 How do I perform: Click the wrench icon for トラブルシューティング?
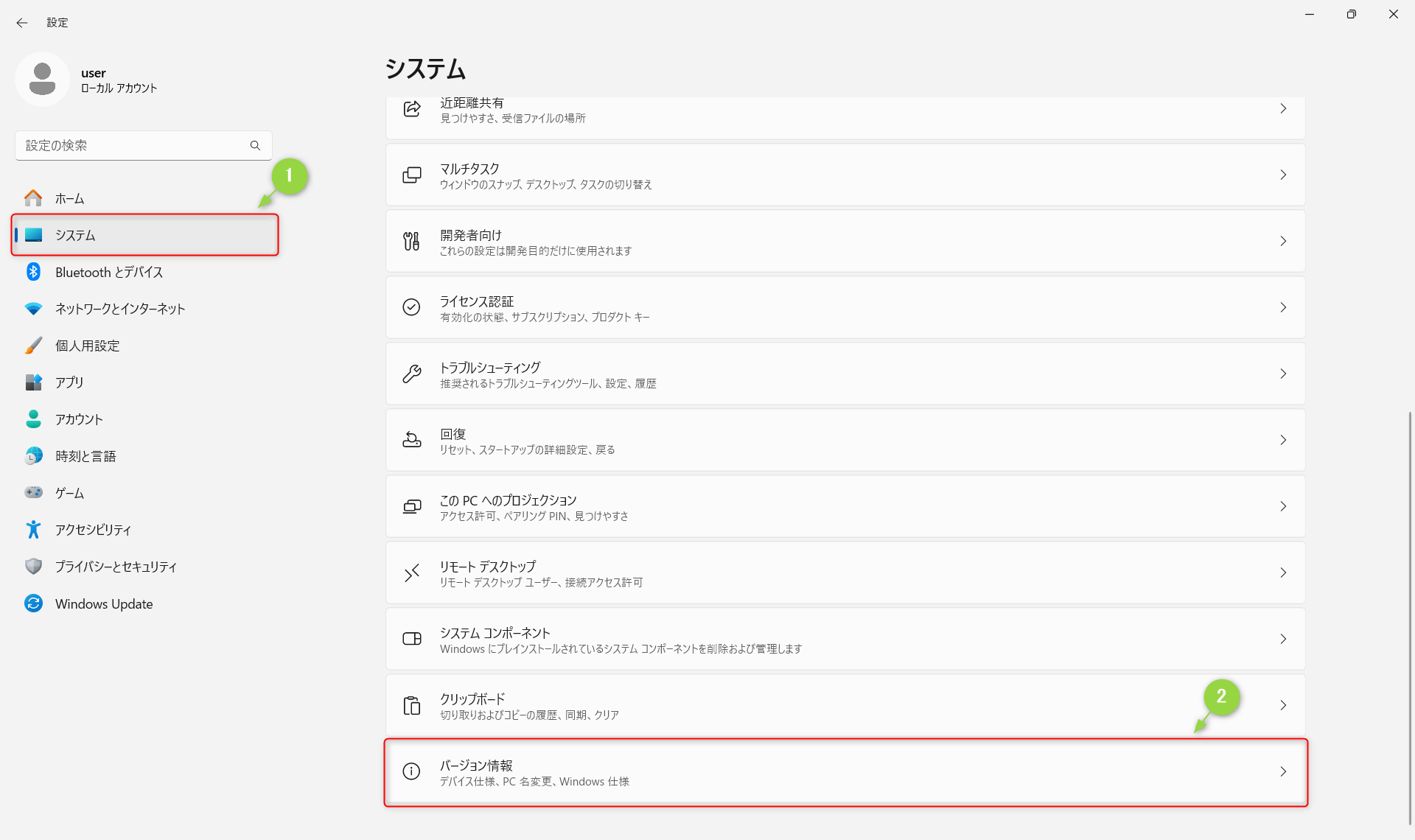click(411, 374)
